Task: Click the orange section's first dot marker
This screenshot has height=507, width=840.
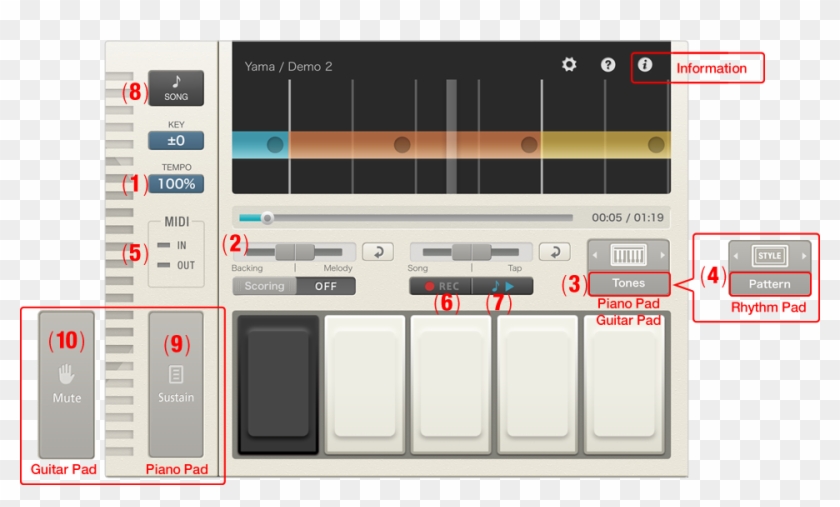Action: (x=402, y=145)
